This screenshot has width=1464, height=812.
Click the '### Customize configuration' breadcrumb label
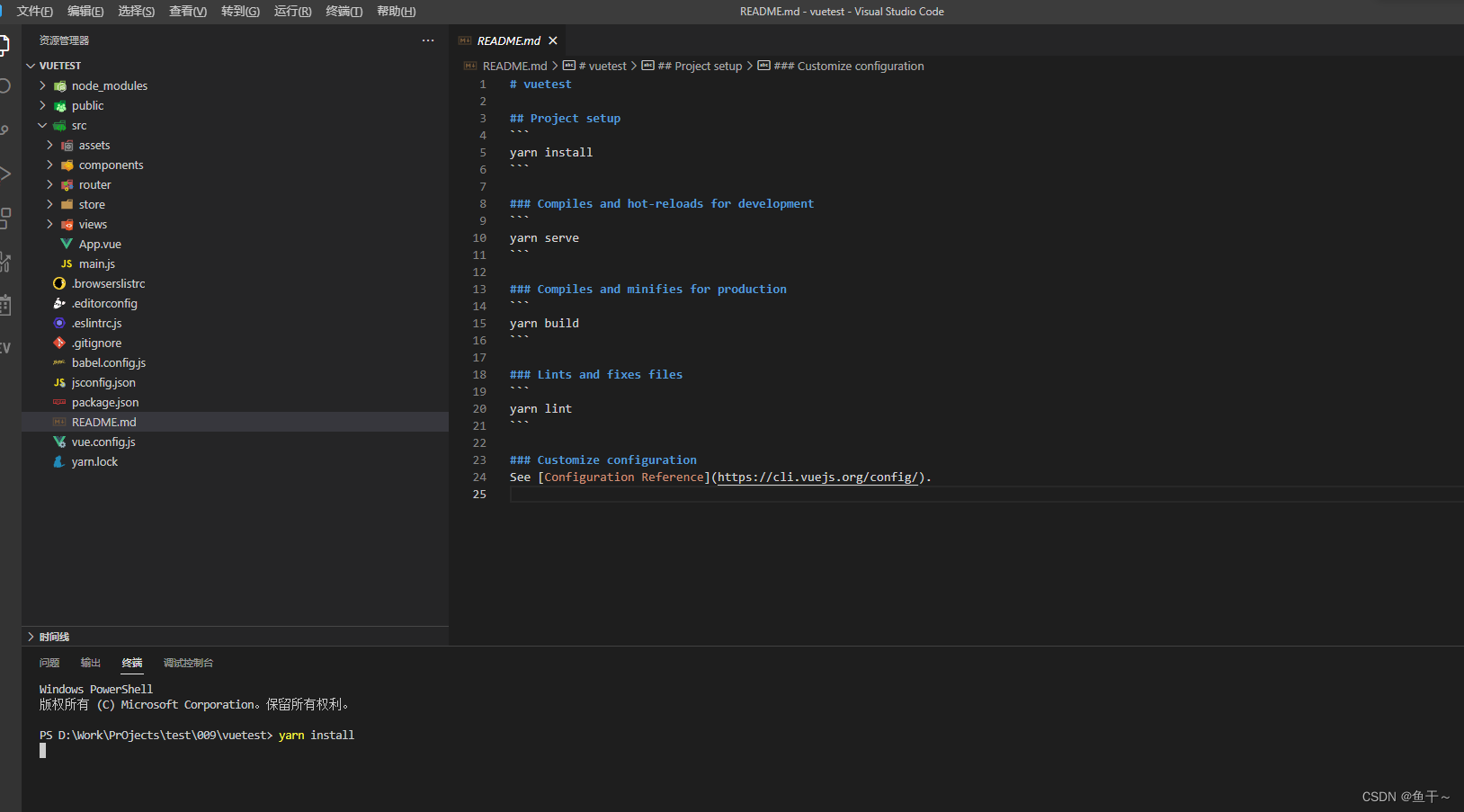tap(849, 66)
